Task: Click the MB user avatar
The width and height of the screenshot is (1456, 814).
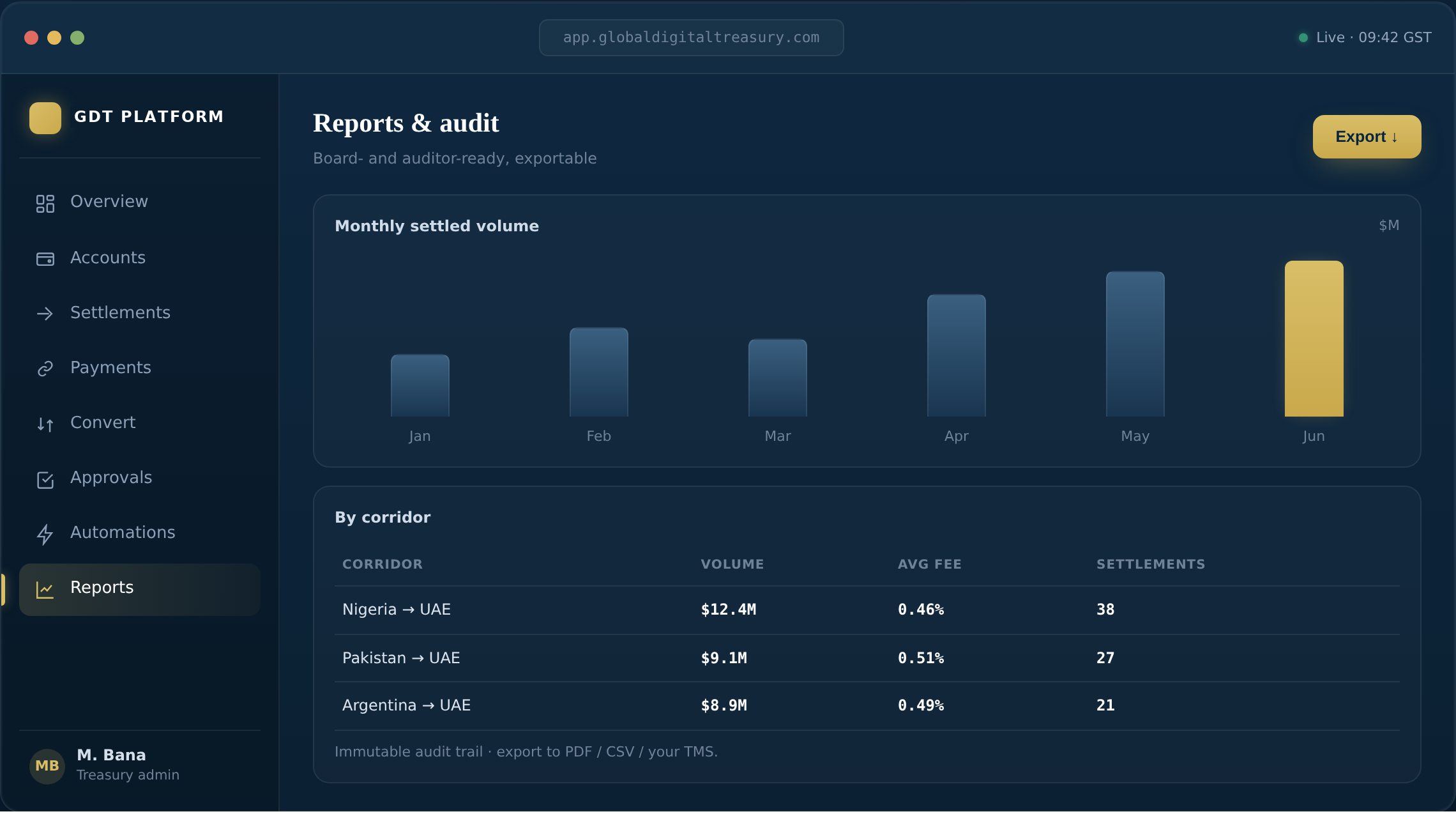Action: click(47, 766)
